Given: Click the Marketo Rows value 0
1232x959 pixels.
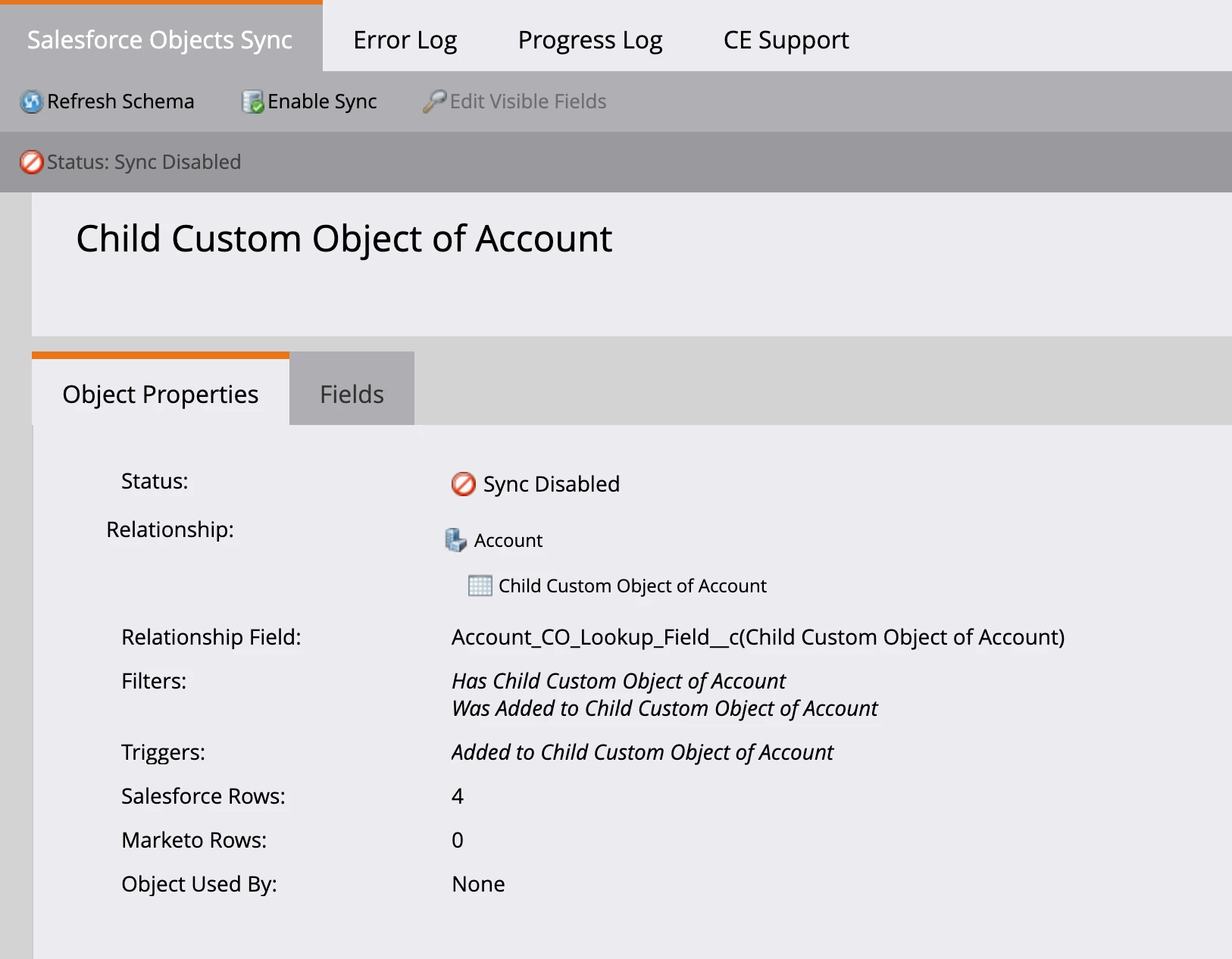Looking at the screenshot, I should pos(458,840).
